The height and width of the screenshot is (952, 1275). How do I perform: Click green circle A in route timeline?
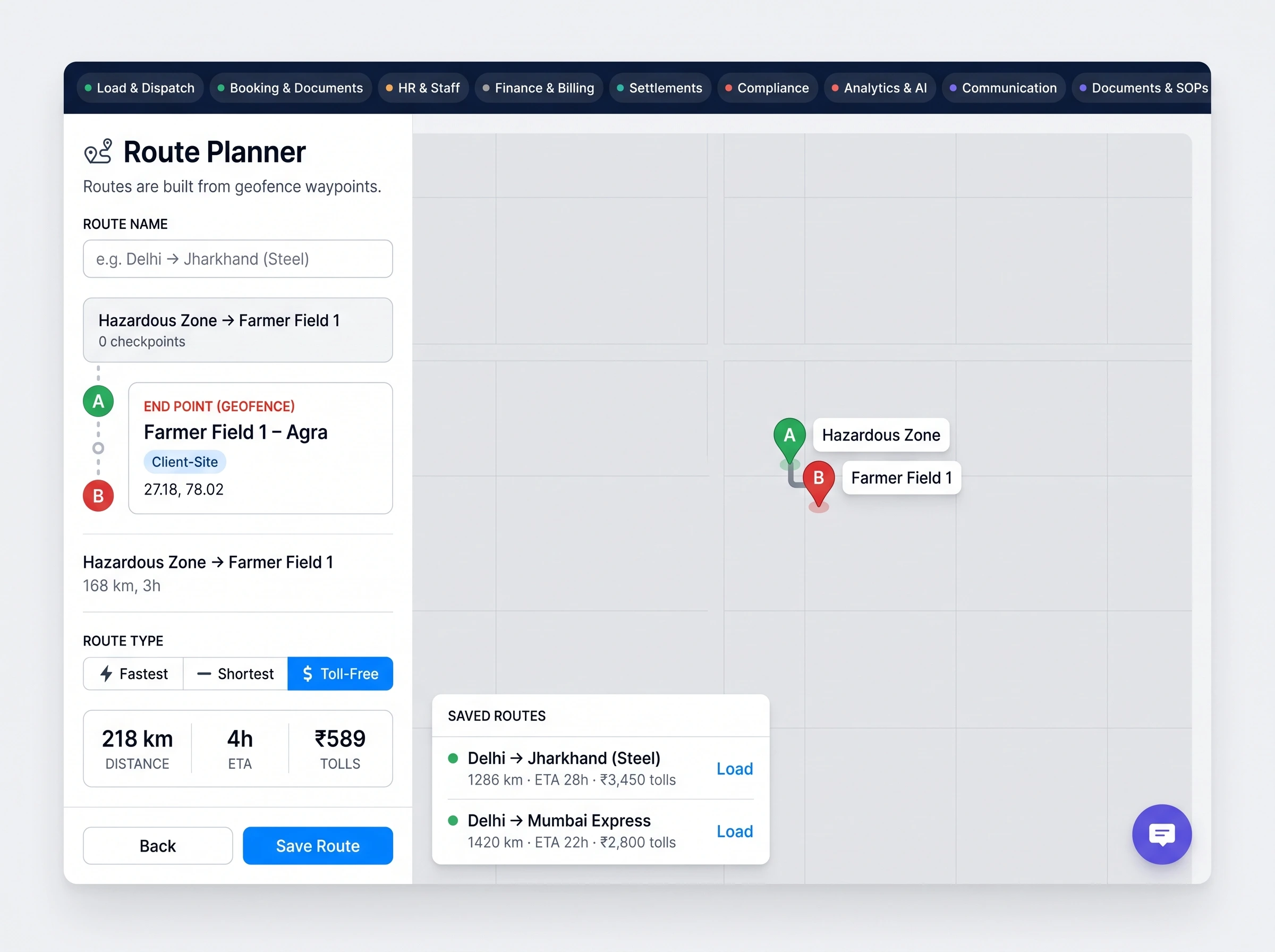tap(98, 401)
